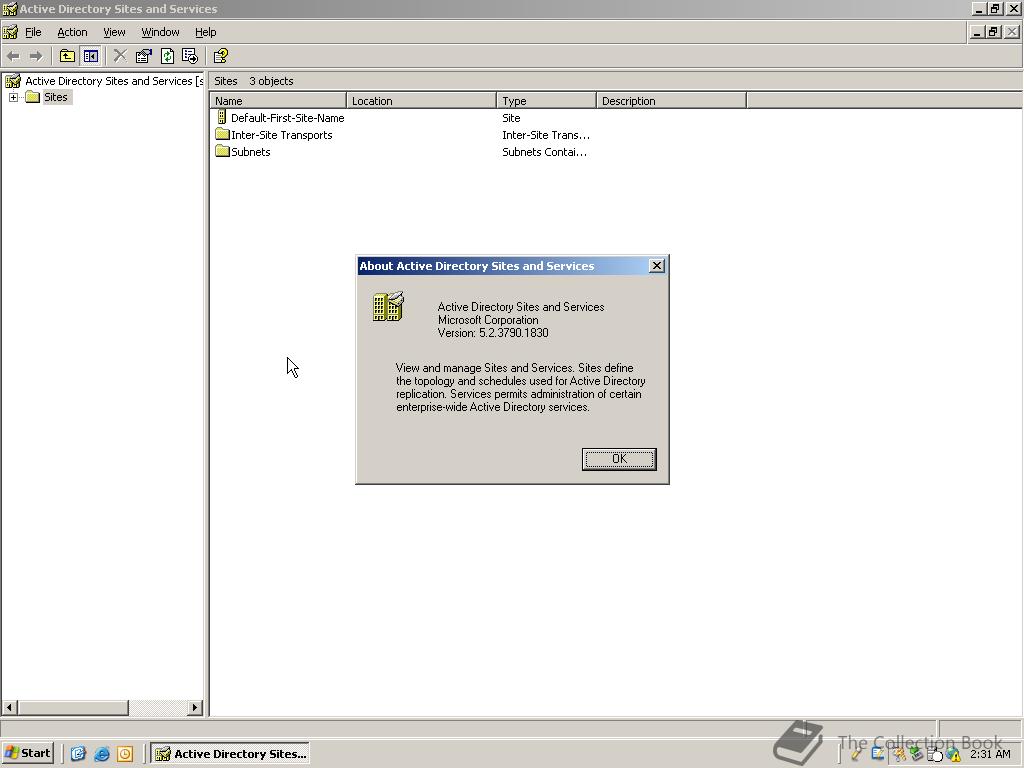Expand the Sites tree node

tap(13, 97)
